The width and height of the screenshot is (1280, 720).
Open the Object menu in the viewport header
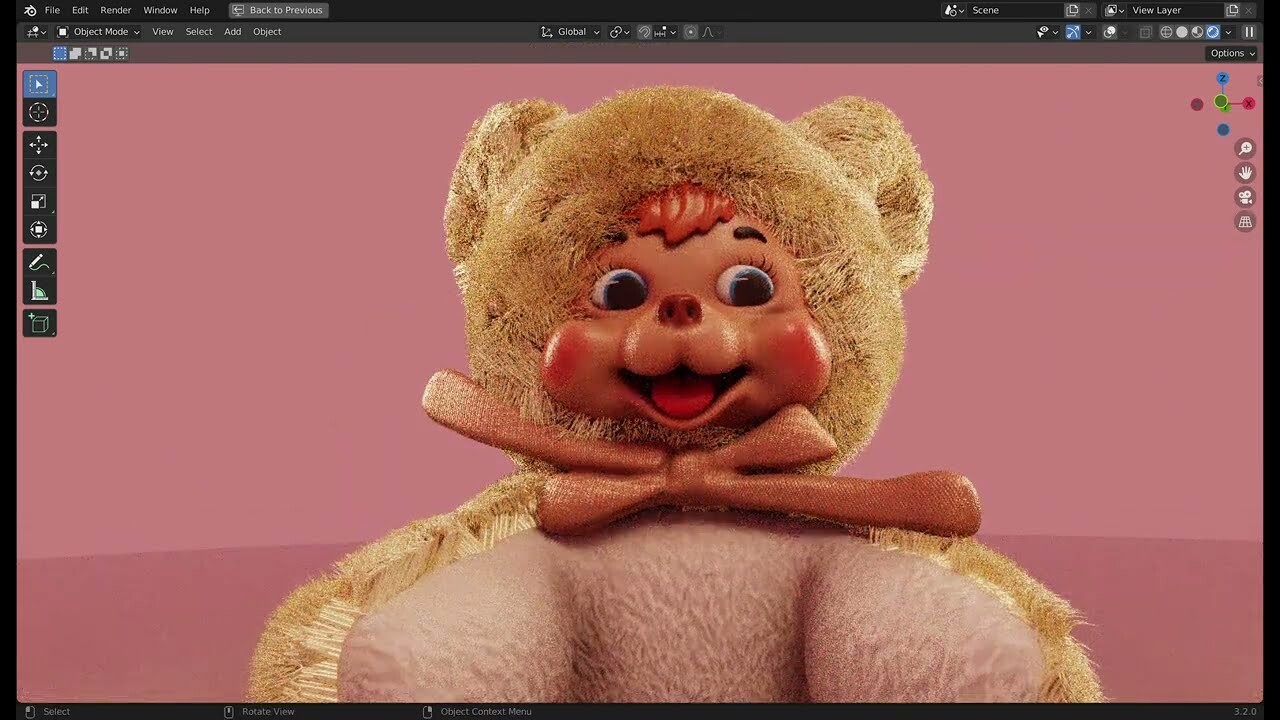267,31
